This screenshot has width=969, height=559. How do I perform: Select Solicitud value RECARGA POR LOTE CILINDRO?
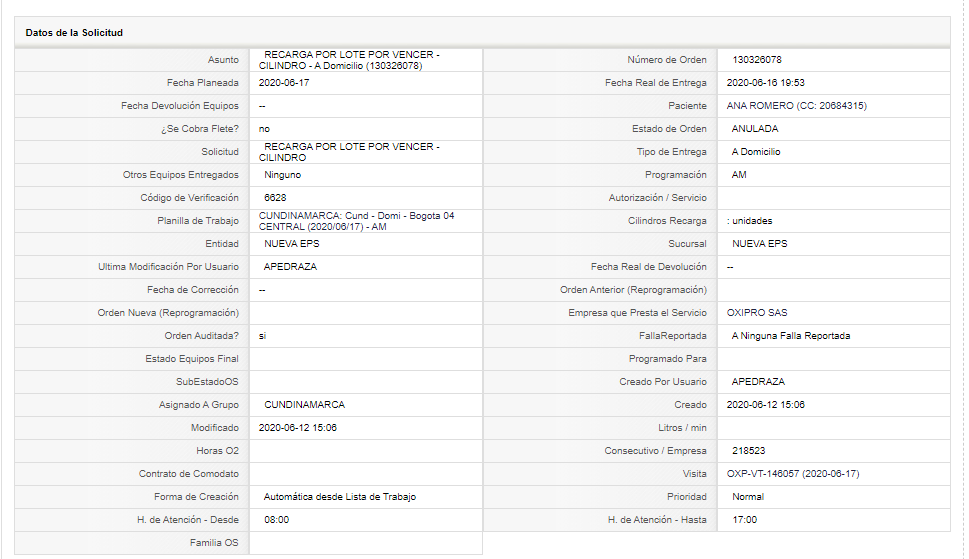tap(349, 152)
